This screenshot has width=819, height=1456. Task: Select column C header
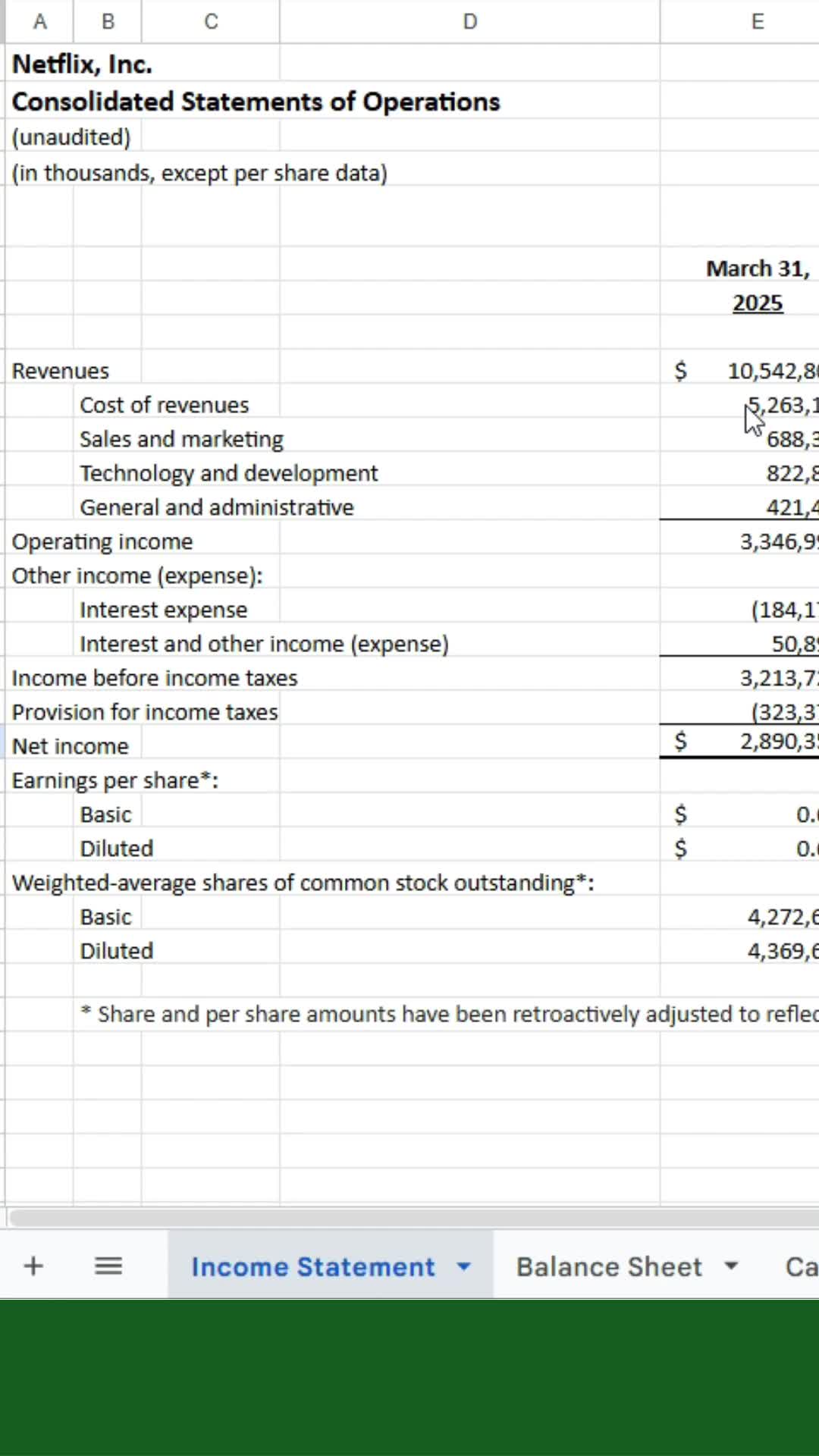[211, 21]
